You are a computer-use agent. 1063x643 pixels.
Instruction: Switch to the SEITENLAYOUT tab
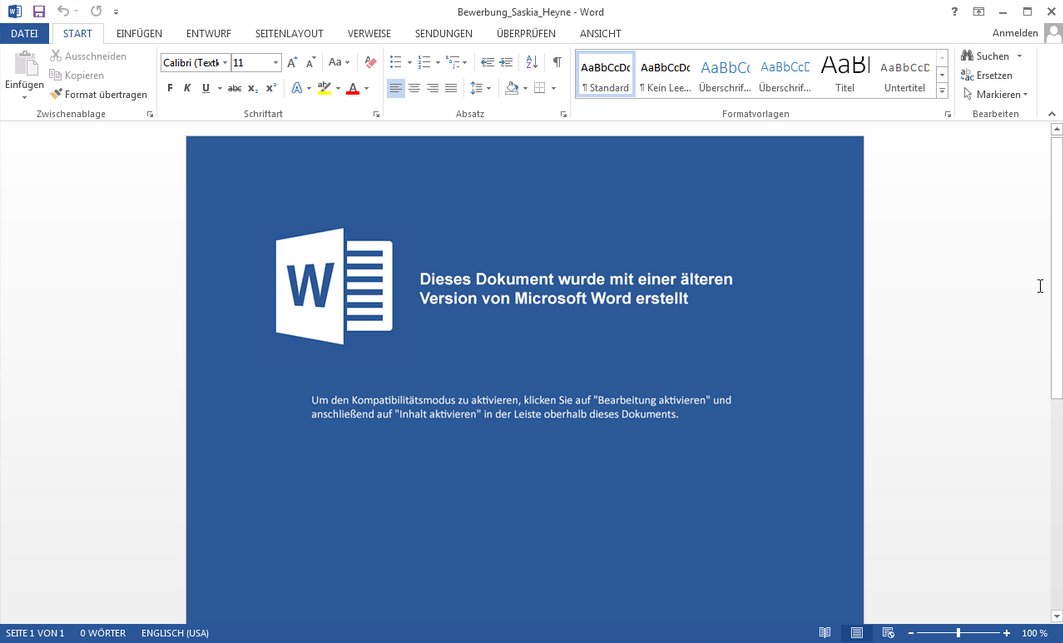(x=289, y=33)
